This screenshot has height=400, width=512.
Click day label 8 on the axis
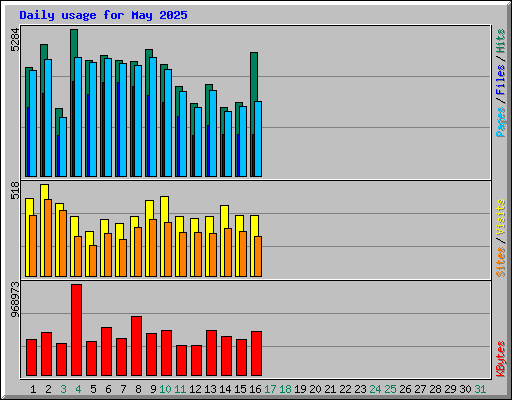pos(138,389)
